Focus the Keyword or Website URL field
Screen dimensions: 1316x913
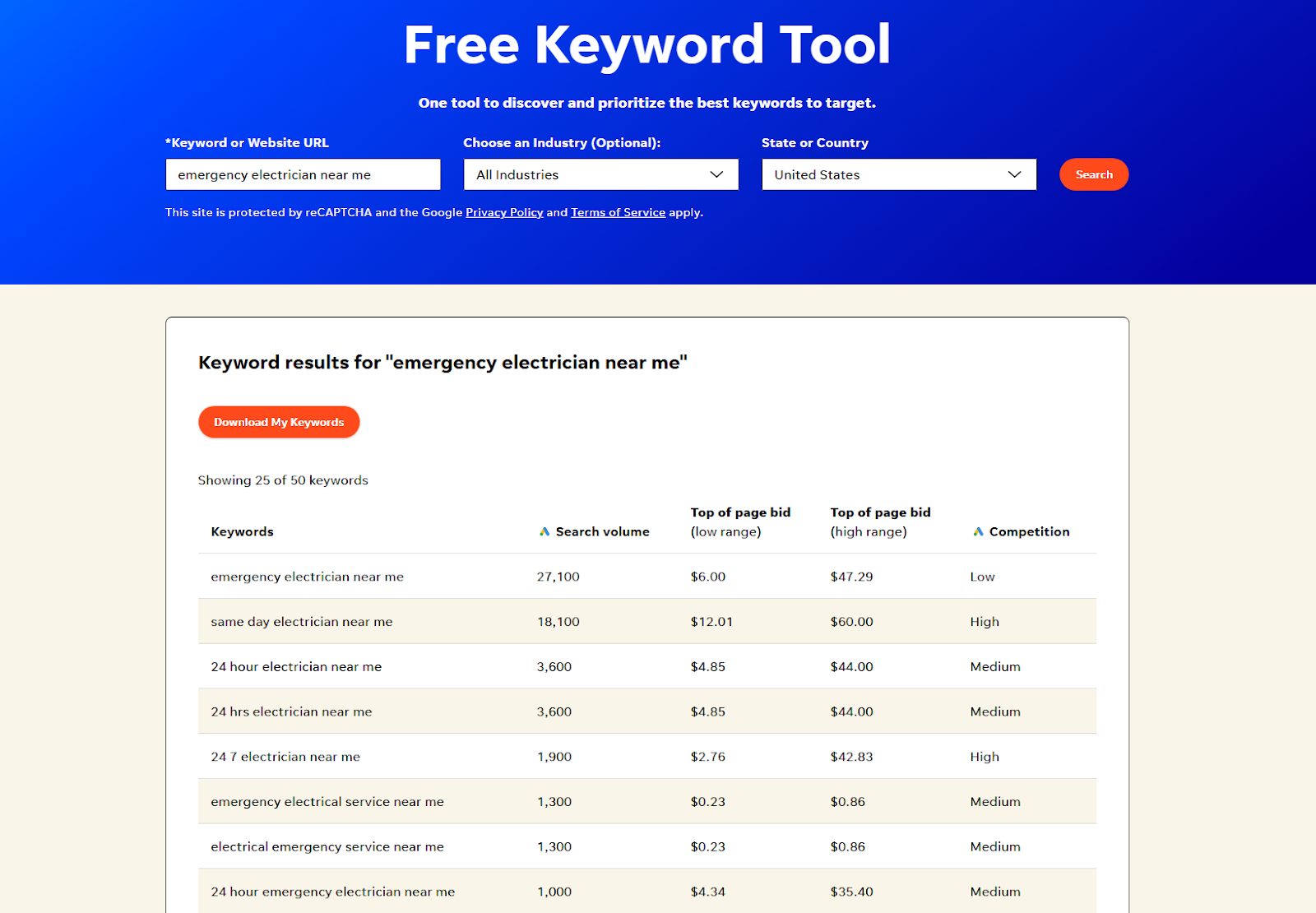pyautogui.click(x=303, y=174)
